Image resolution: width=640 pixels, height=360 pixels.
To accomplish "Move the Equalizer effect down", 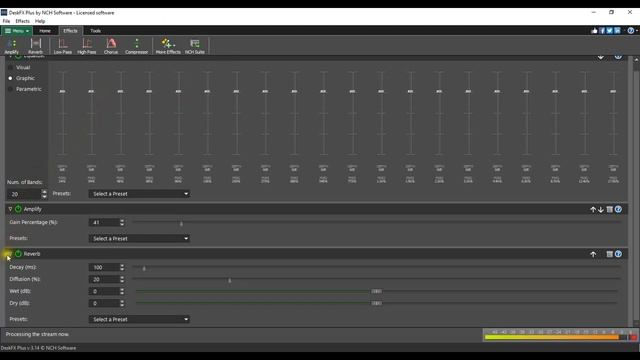I will pyautogui.click(x=600, y=57).
